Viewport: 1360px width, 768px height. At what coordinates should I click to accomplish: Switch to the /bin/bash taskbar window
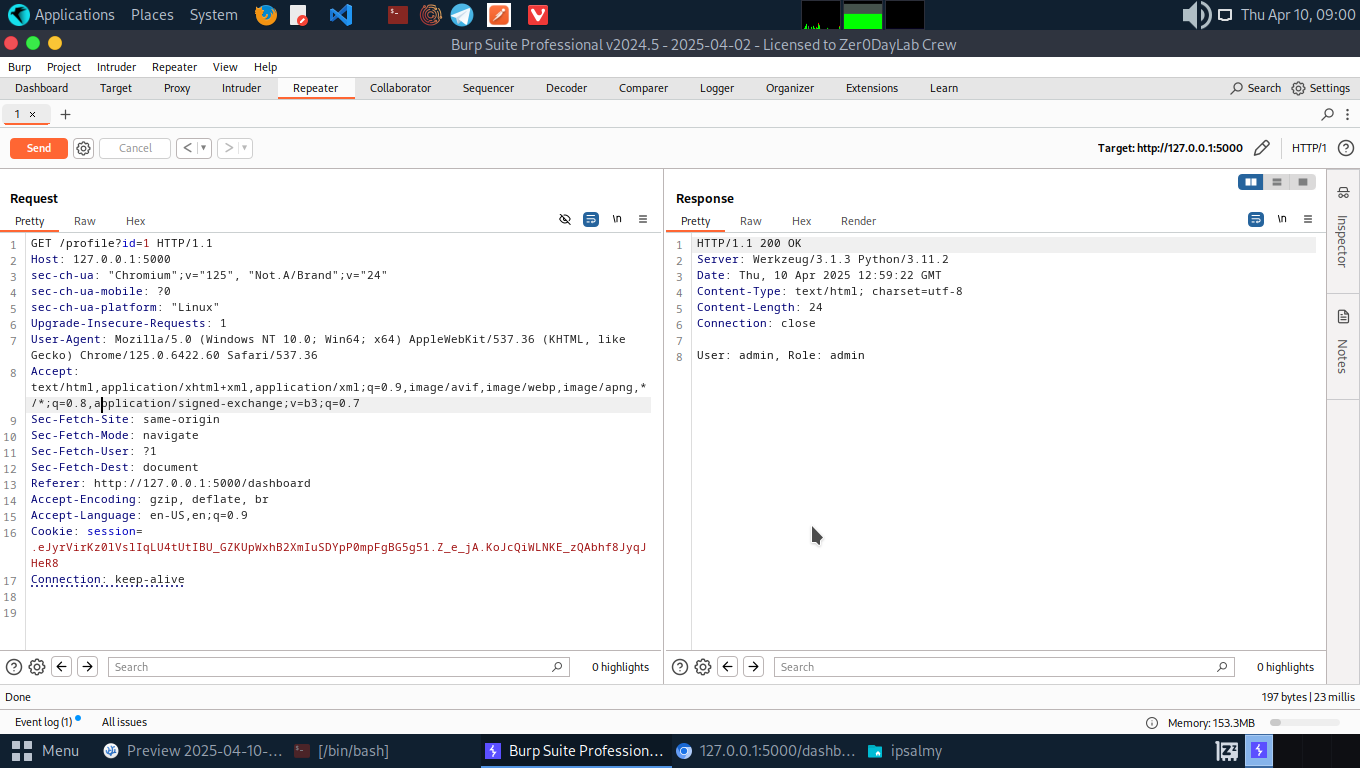pyautogui.click(x=343, y=751)
